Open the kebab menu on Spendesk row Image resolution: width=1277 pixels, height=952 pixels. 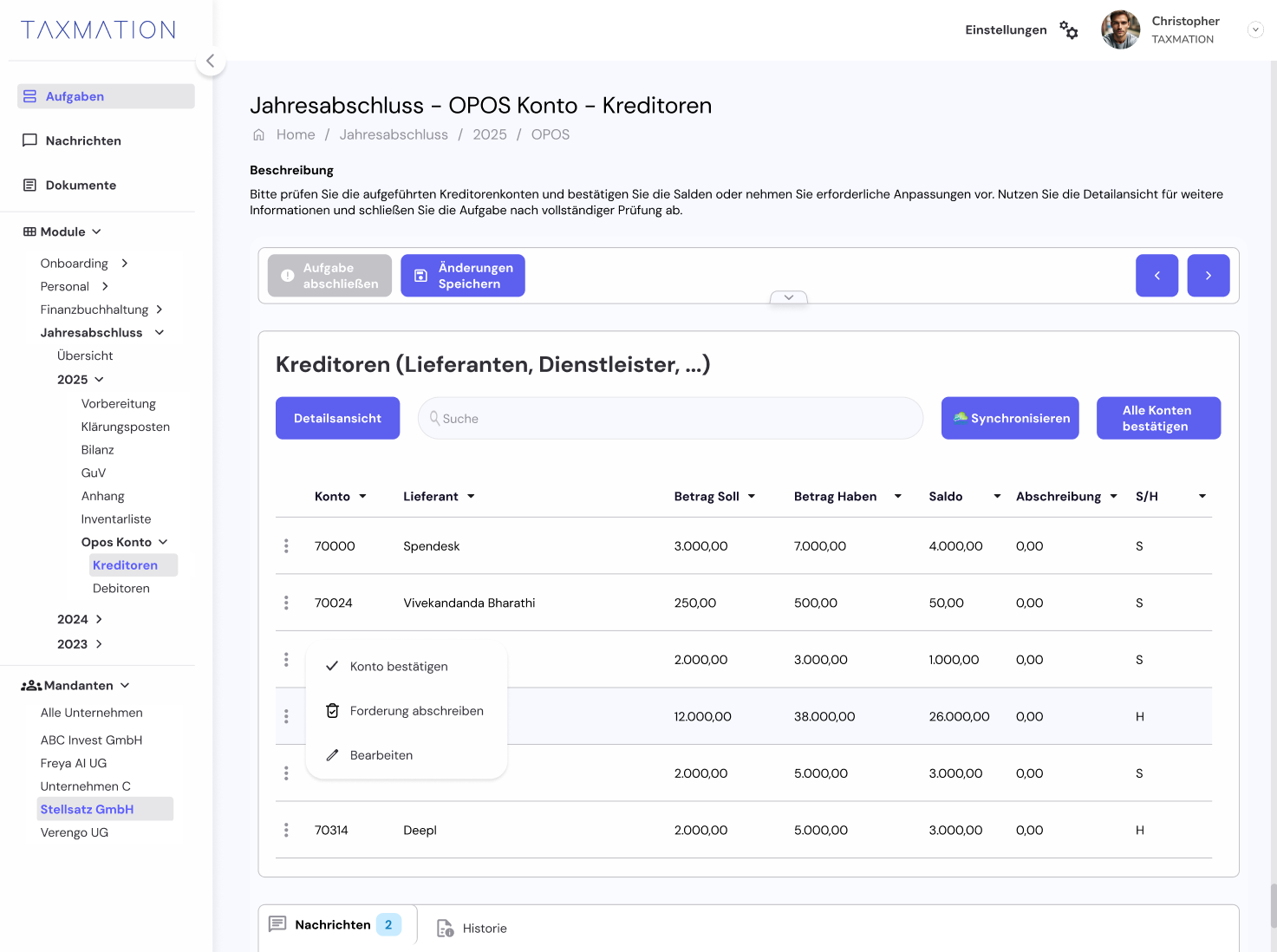pos(286,545)
